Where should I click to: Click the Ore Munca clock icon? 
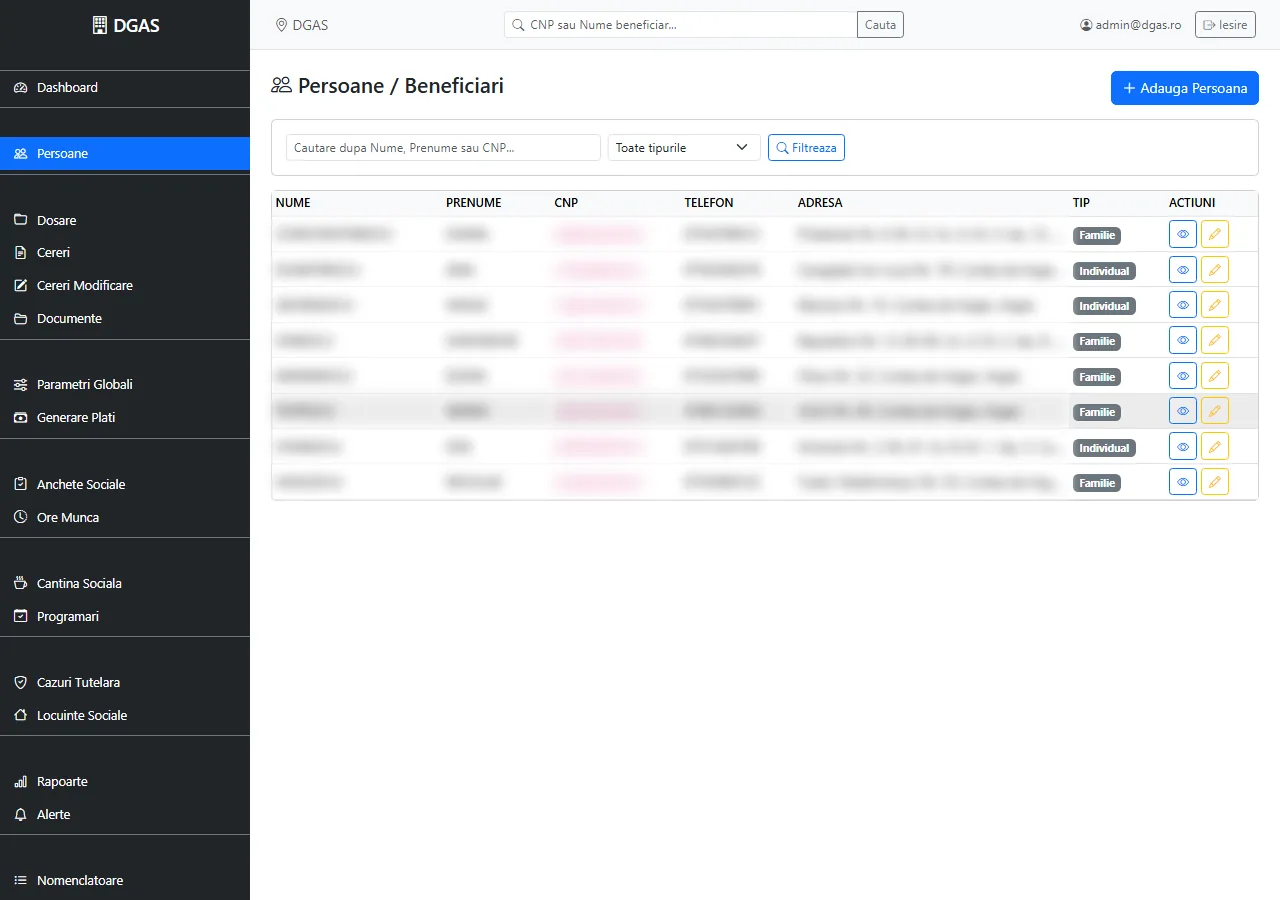pos(20,517)
